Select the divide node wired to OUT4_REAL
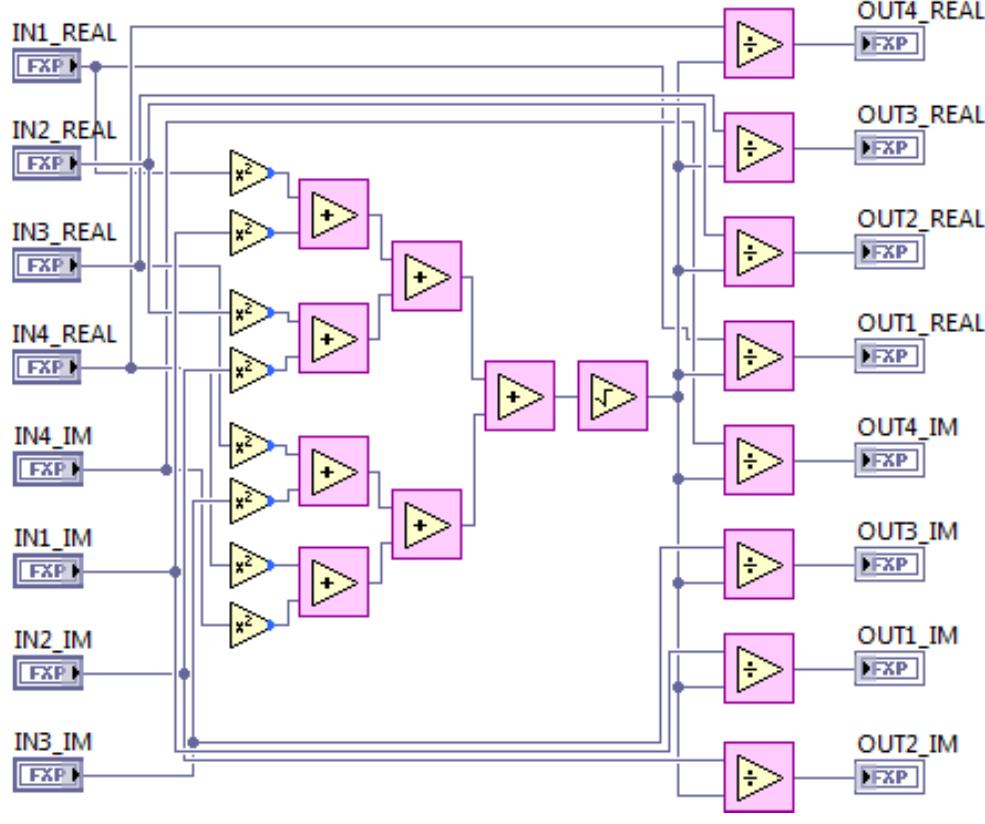985x824 pixels. click(757, 45)
